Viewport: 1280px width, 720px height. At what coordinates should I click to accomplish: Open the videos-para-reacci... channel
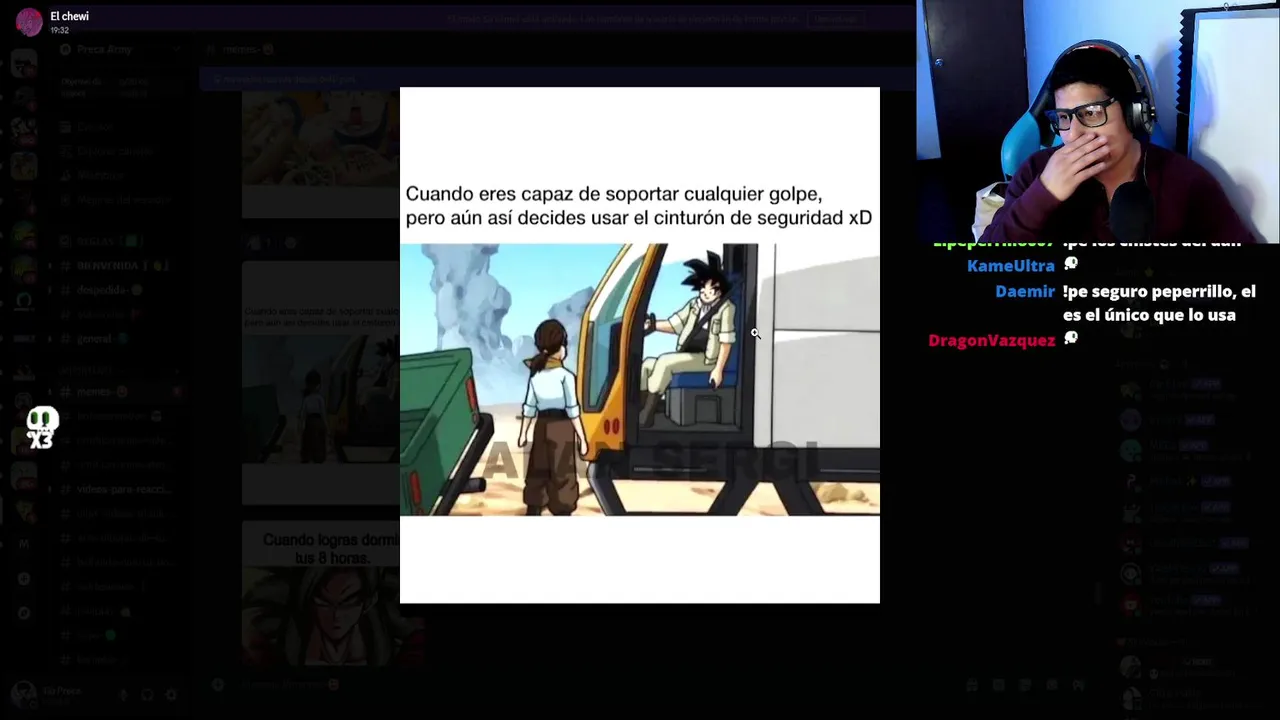click(122, 489)
